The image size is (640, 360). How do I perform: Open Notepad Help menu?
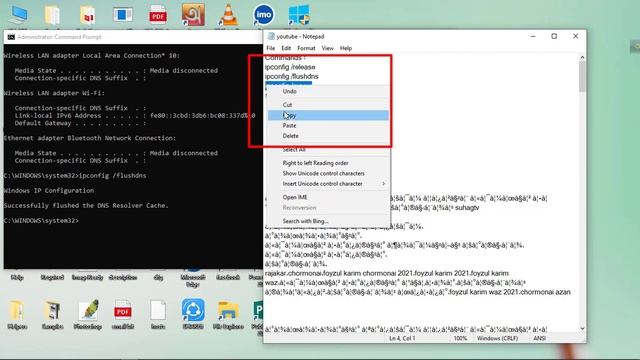coord(346,48)
